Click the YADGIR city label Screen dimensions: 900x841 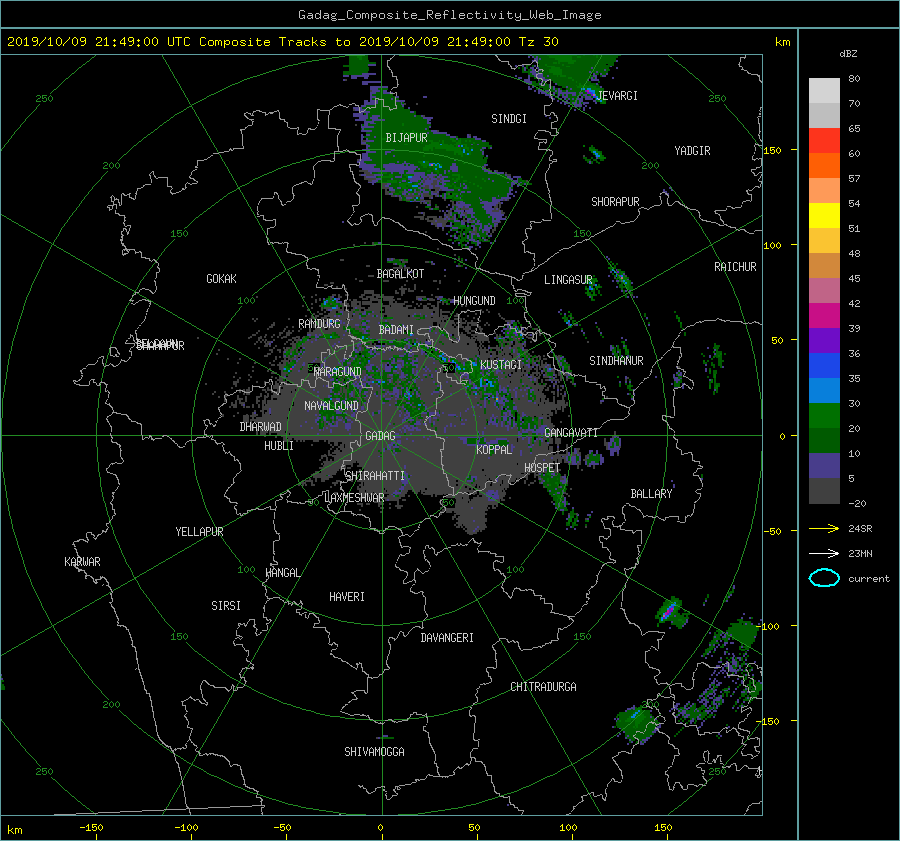click(692, 151)
